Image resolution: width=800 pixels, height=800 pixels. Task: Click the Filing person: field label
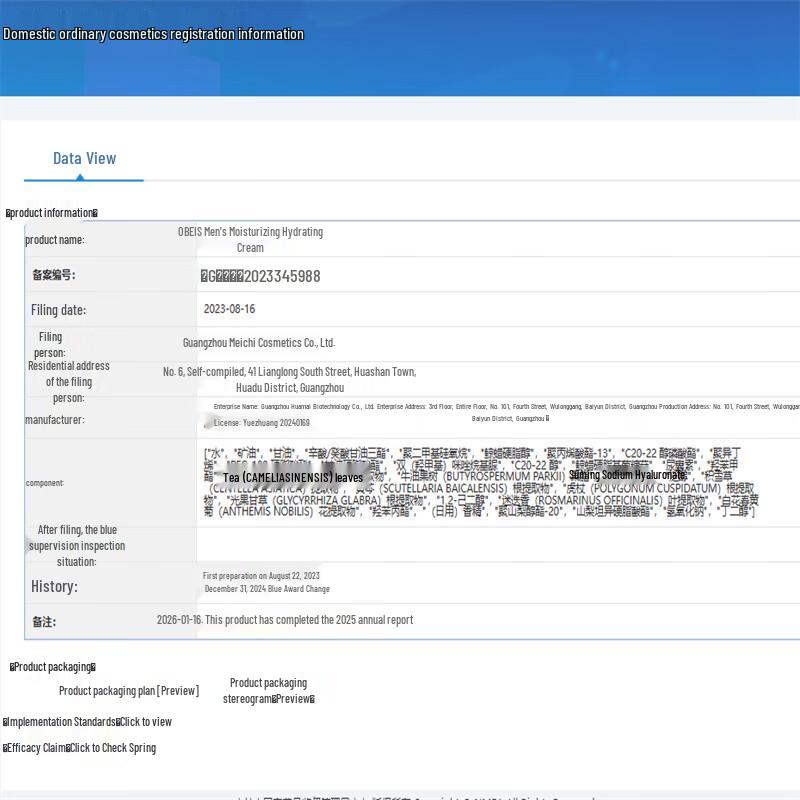pyautogui.click(x=50, y=345)
